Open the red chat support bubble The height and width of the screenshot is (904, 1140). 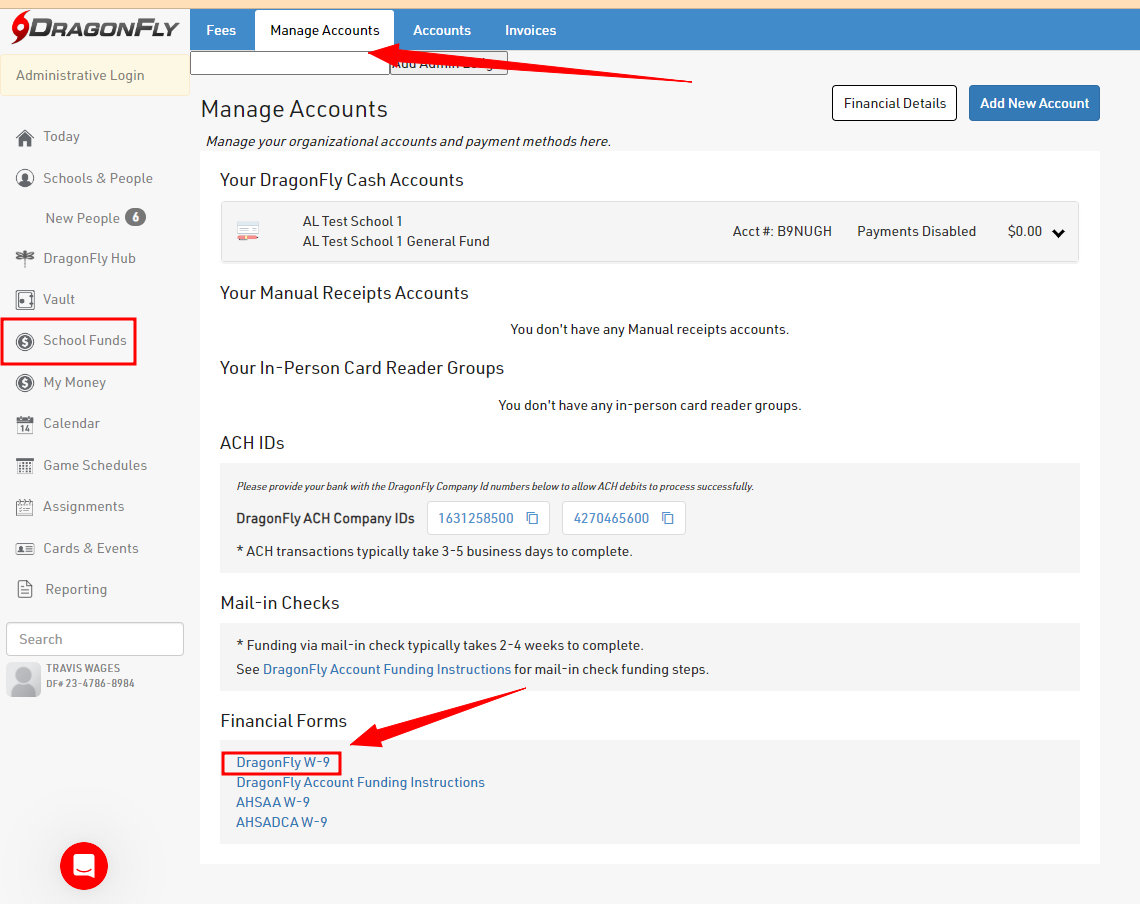click(x=84, y=866)
